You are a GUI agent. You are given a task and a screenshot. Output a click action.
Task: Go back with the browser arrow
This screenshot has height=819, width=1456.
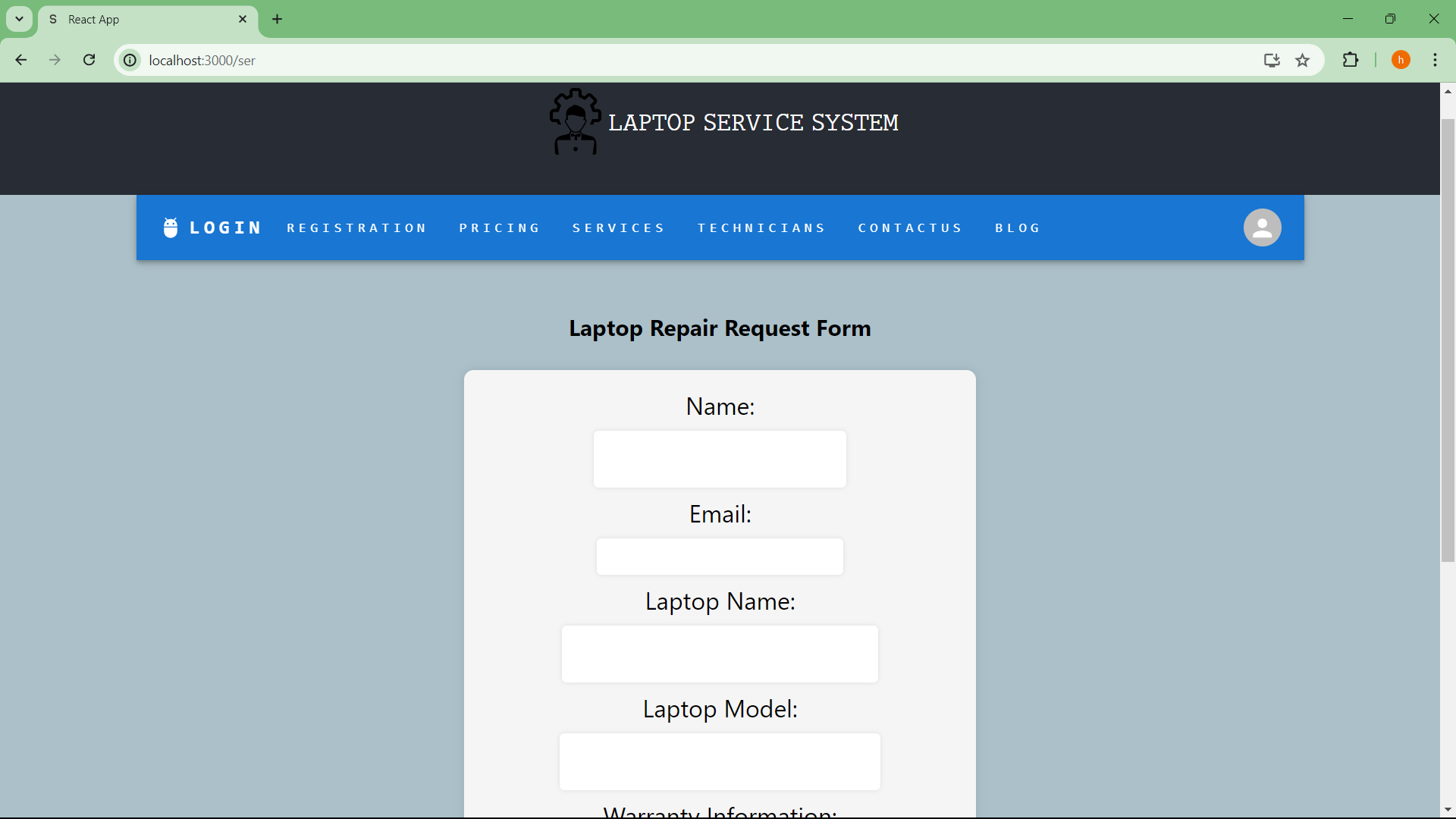tap(21, 60)
